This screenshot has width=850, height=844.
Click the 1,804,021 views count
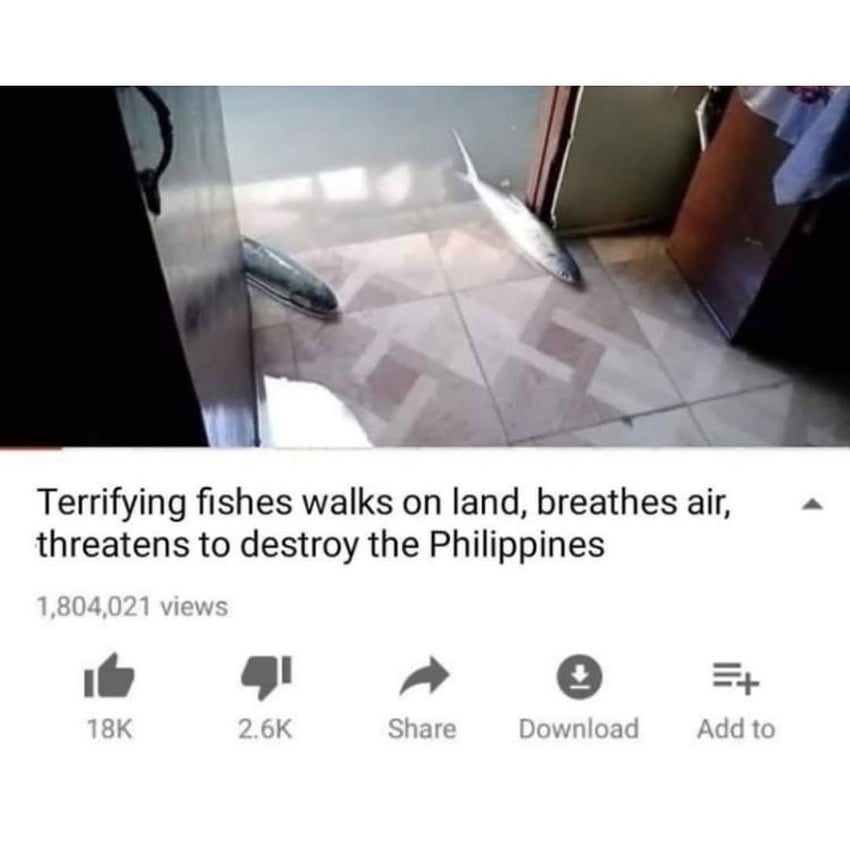132,606
